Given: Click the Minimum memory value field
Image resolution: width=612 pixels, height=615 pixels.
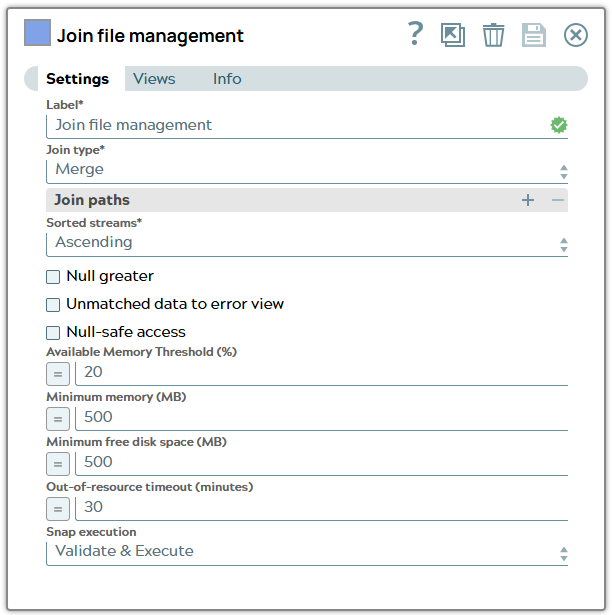Looking at the screenshot, I should click(x=321, y=418).
